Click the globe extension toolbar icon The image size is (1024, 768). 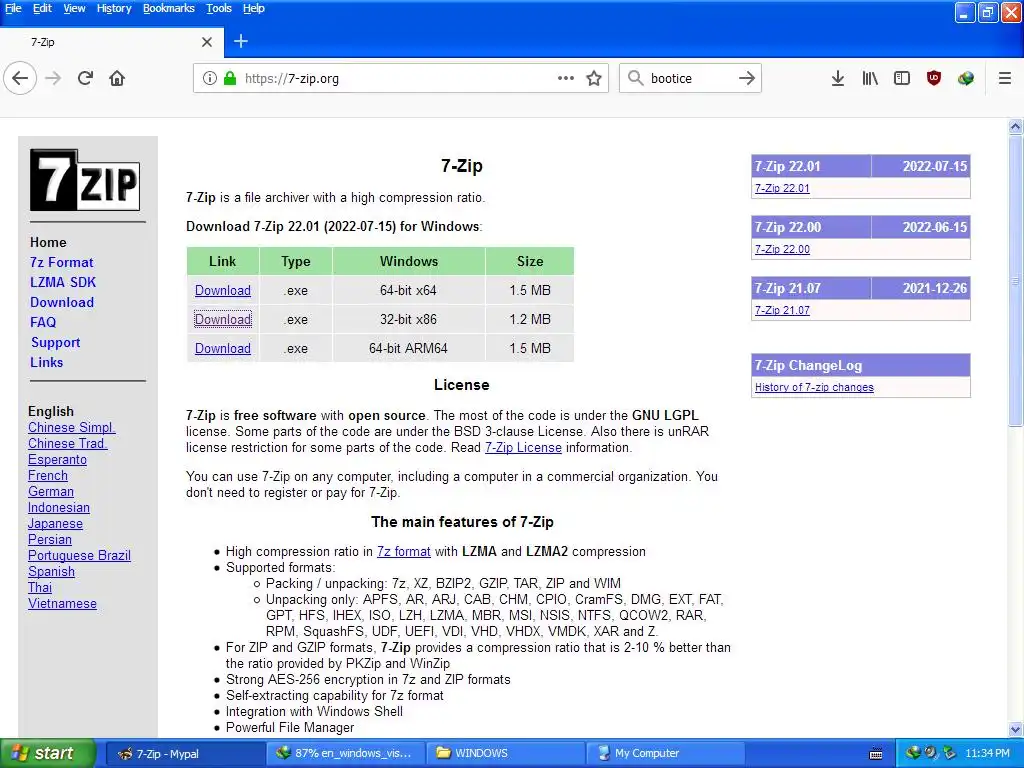click(966, 78)
